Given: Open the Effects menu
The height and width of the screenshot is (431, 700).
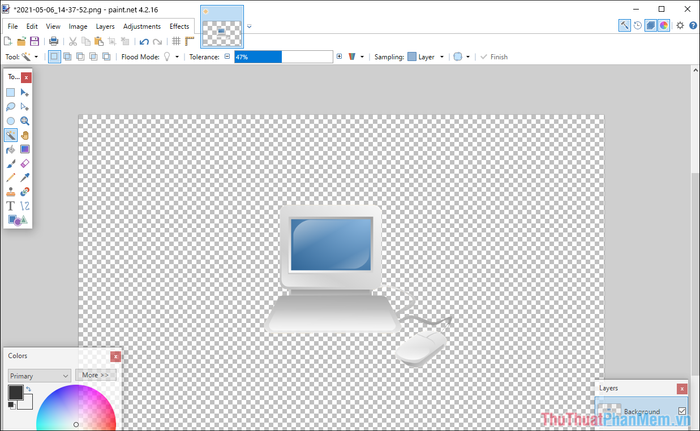Looking at the screenshot, I should click(x=179, y=26).
